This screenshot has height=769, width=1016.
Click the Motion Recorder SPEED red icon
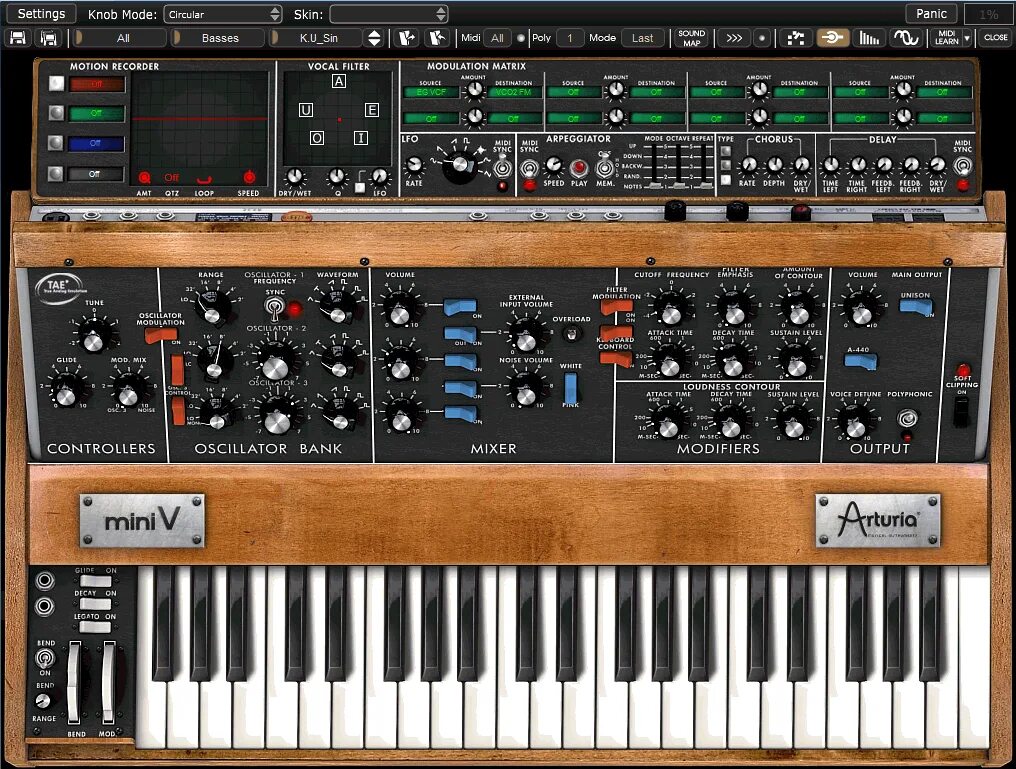[249, 177]
